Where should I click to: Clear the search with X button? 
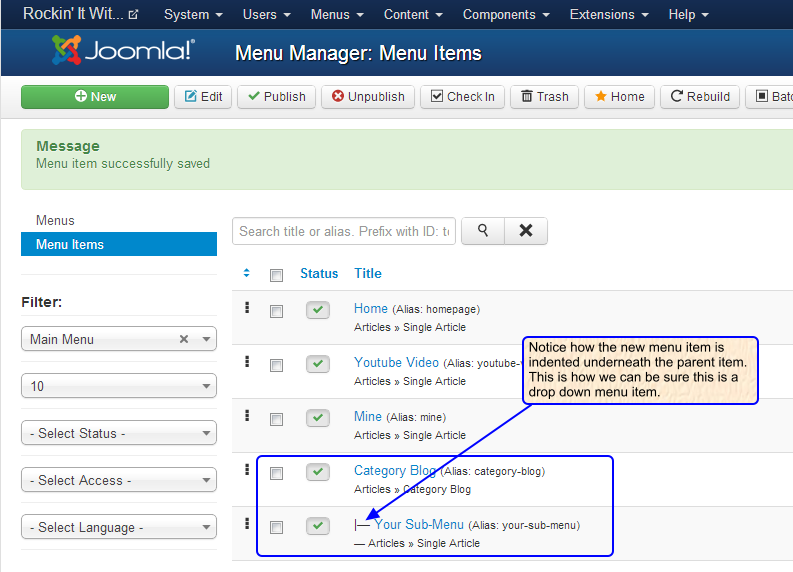(526, 231)
